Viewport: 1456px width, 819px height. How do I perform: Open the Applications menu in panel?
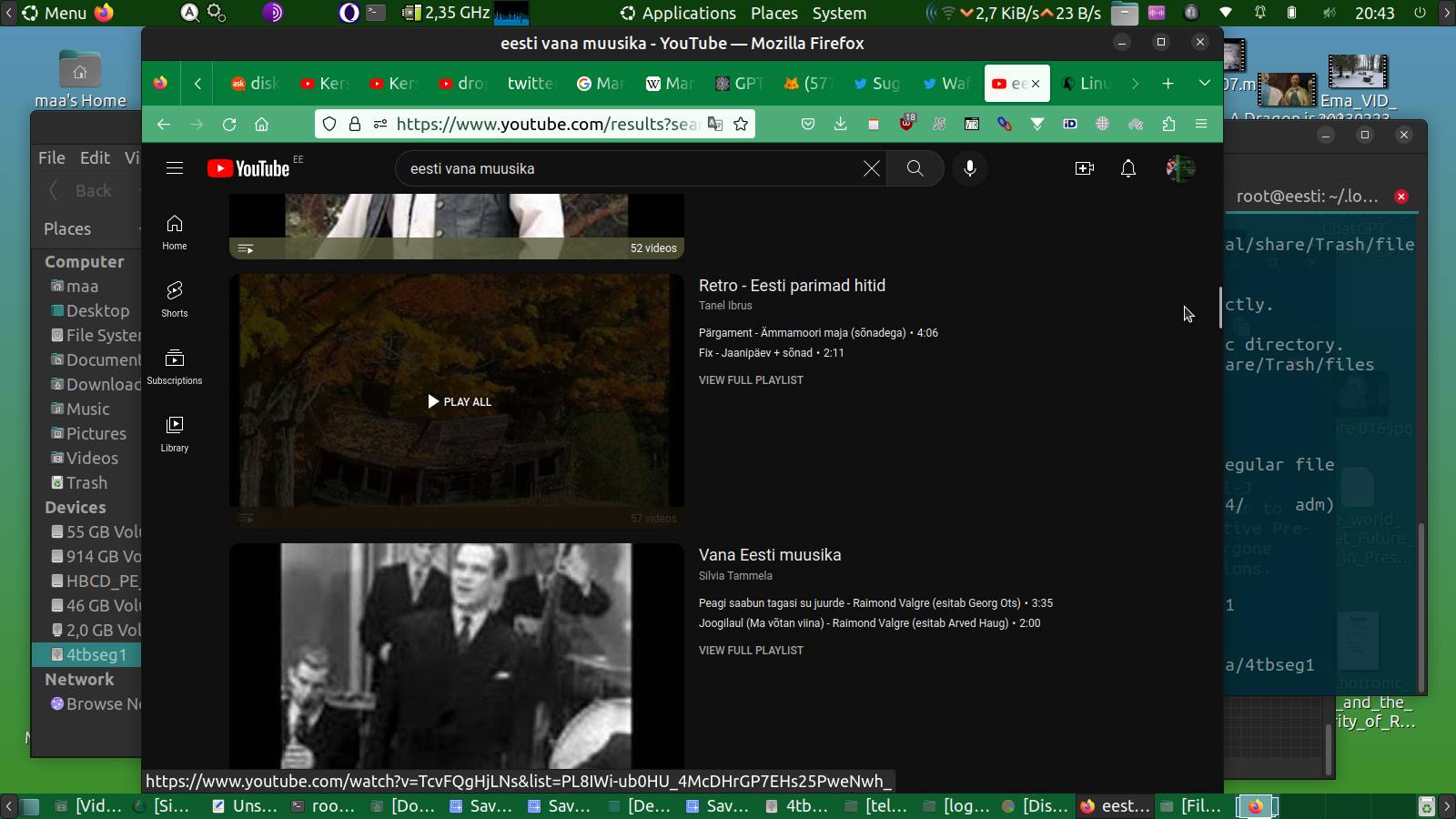tap(678, 13)
